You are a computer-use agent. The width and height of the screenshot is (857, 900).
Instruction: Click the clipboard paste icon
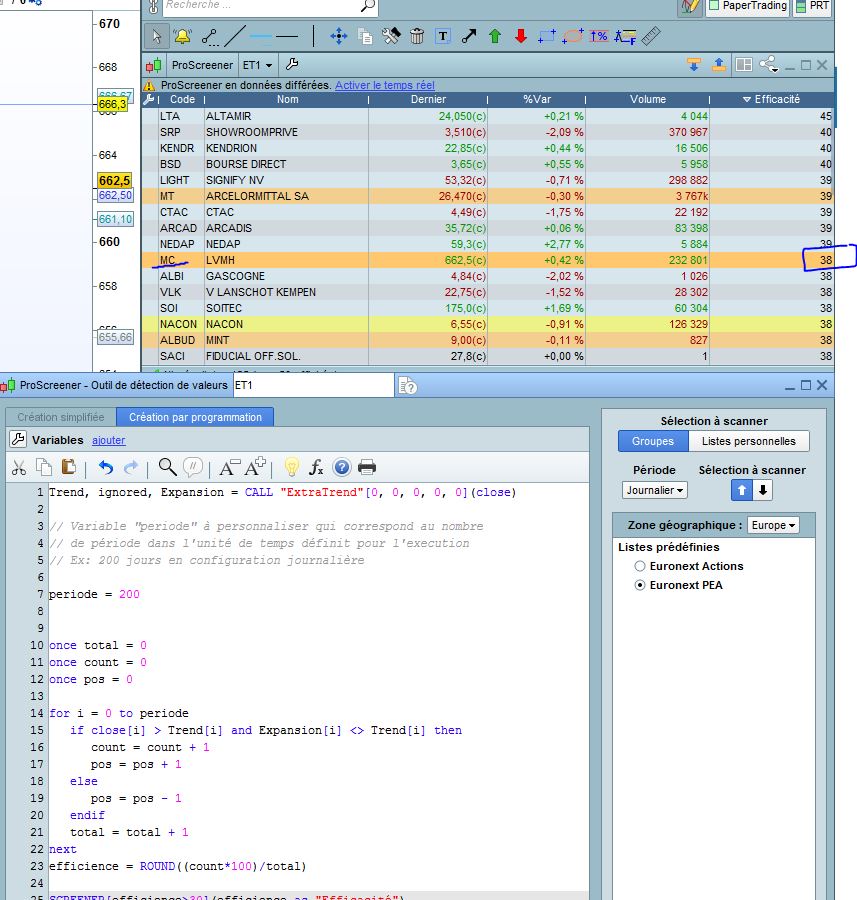(x=69, y=467)
